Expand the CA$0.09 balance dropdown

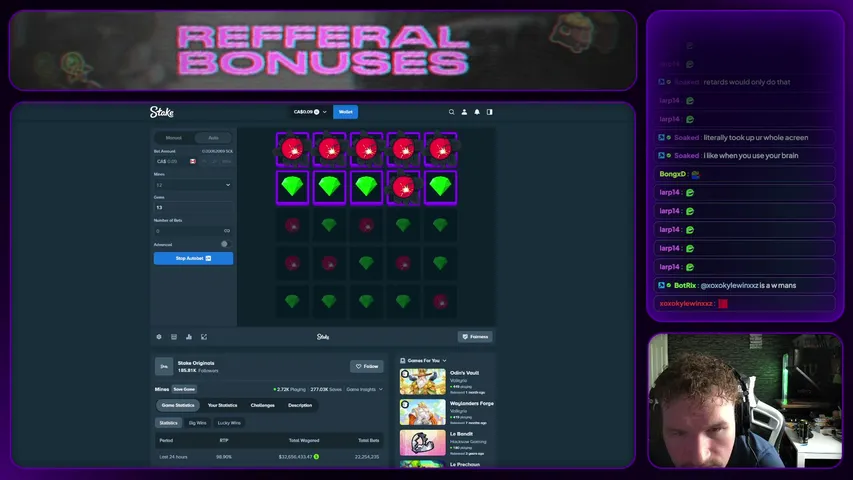point(310,112)
